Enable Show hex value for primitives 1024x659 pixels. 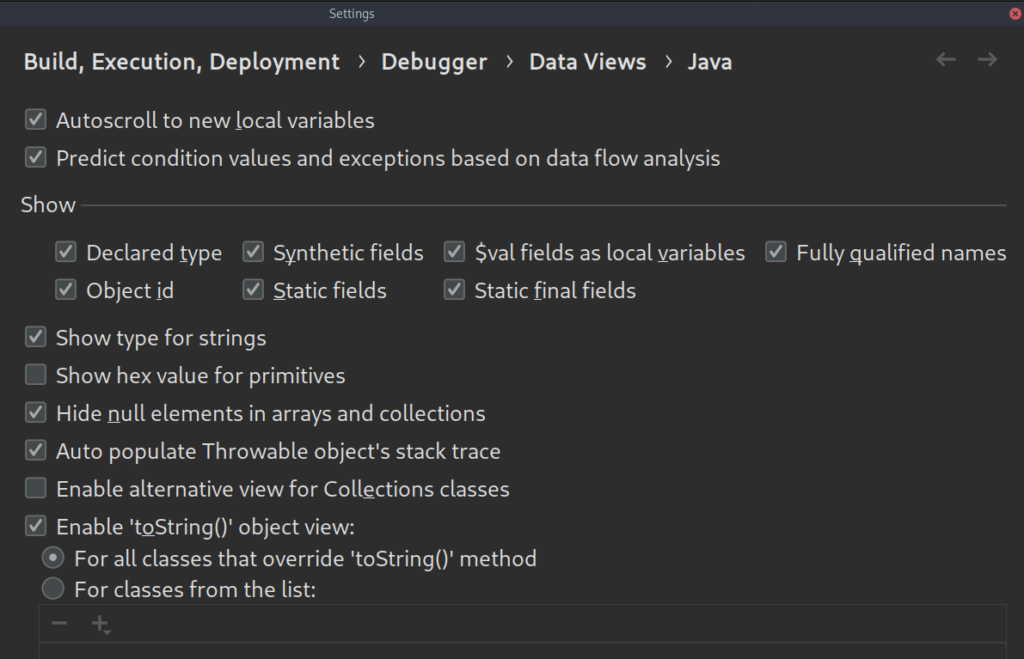(35, 375)
